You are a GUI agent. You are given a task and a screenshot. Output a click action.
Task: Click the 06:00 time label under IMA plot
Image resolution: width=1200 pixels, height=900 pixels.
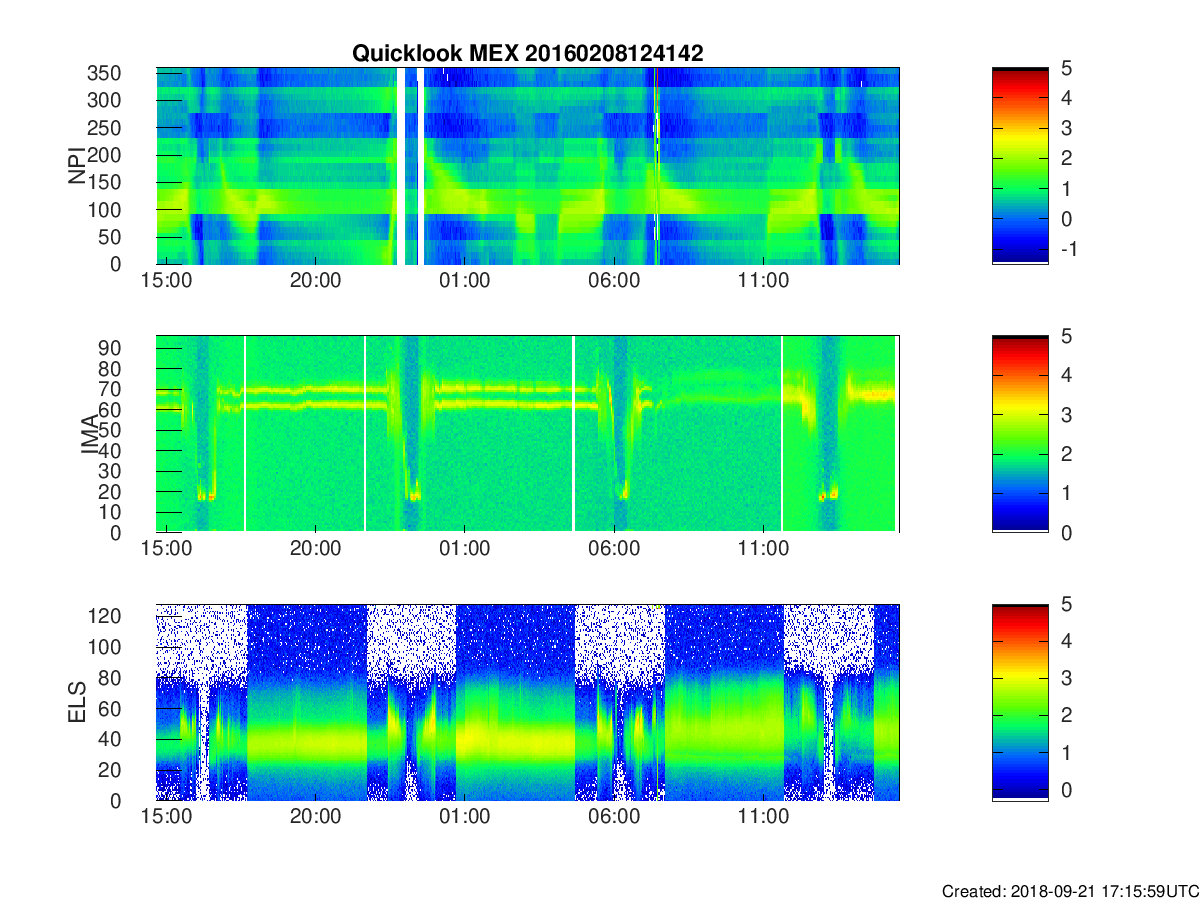click(614, 550)
